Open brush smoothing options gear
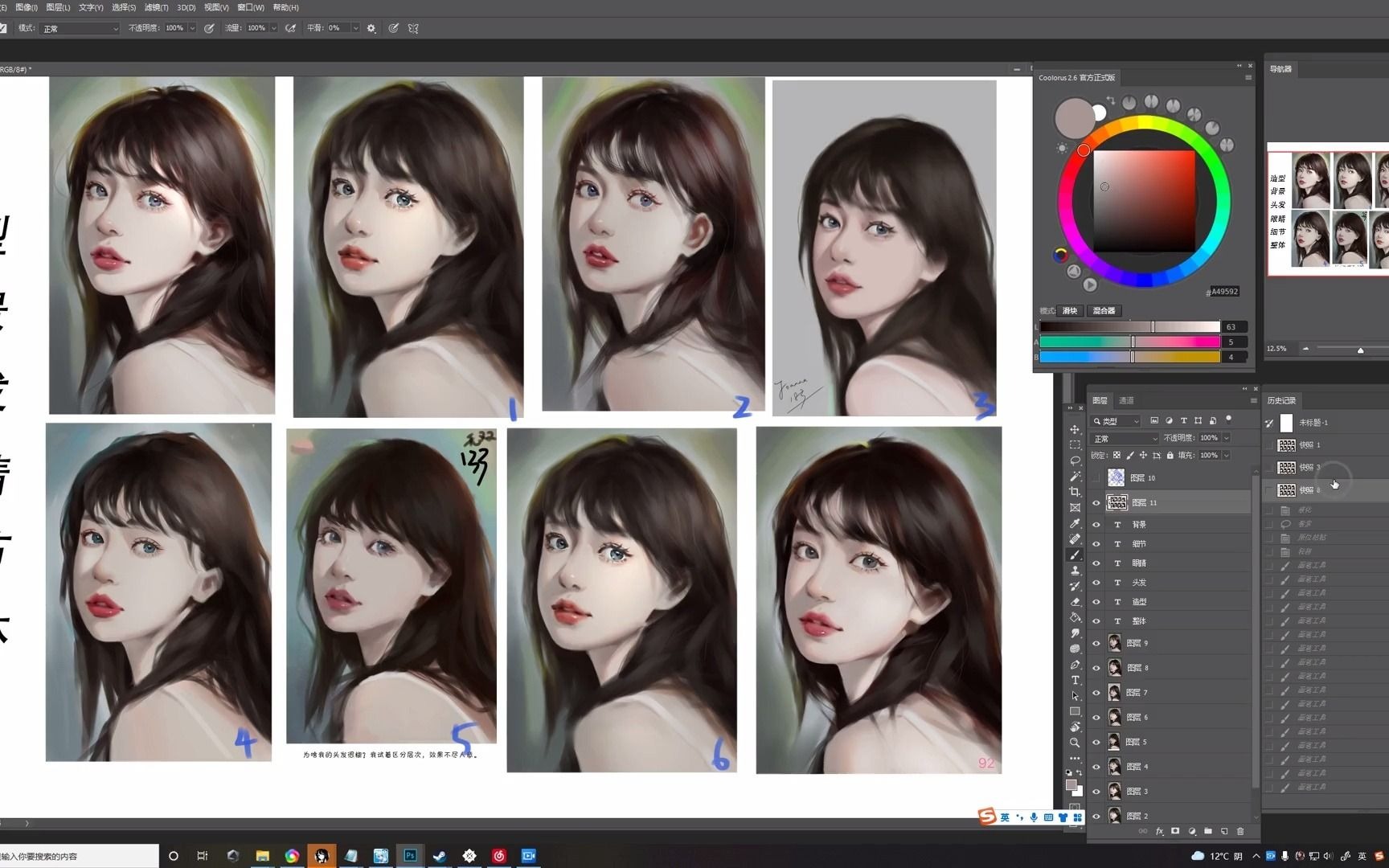The image size is (1389, 868). point(371,28)
